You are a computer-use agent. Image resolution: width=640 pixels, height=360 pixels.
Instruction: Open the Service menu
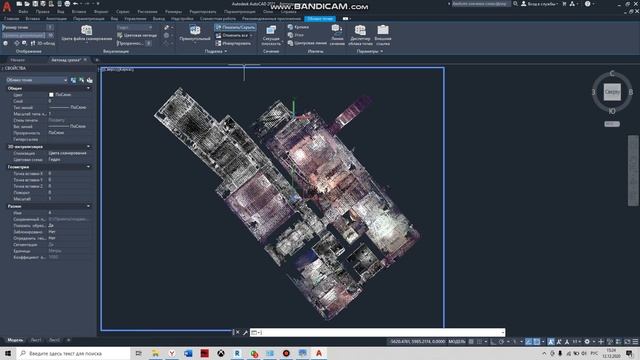122,12
